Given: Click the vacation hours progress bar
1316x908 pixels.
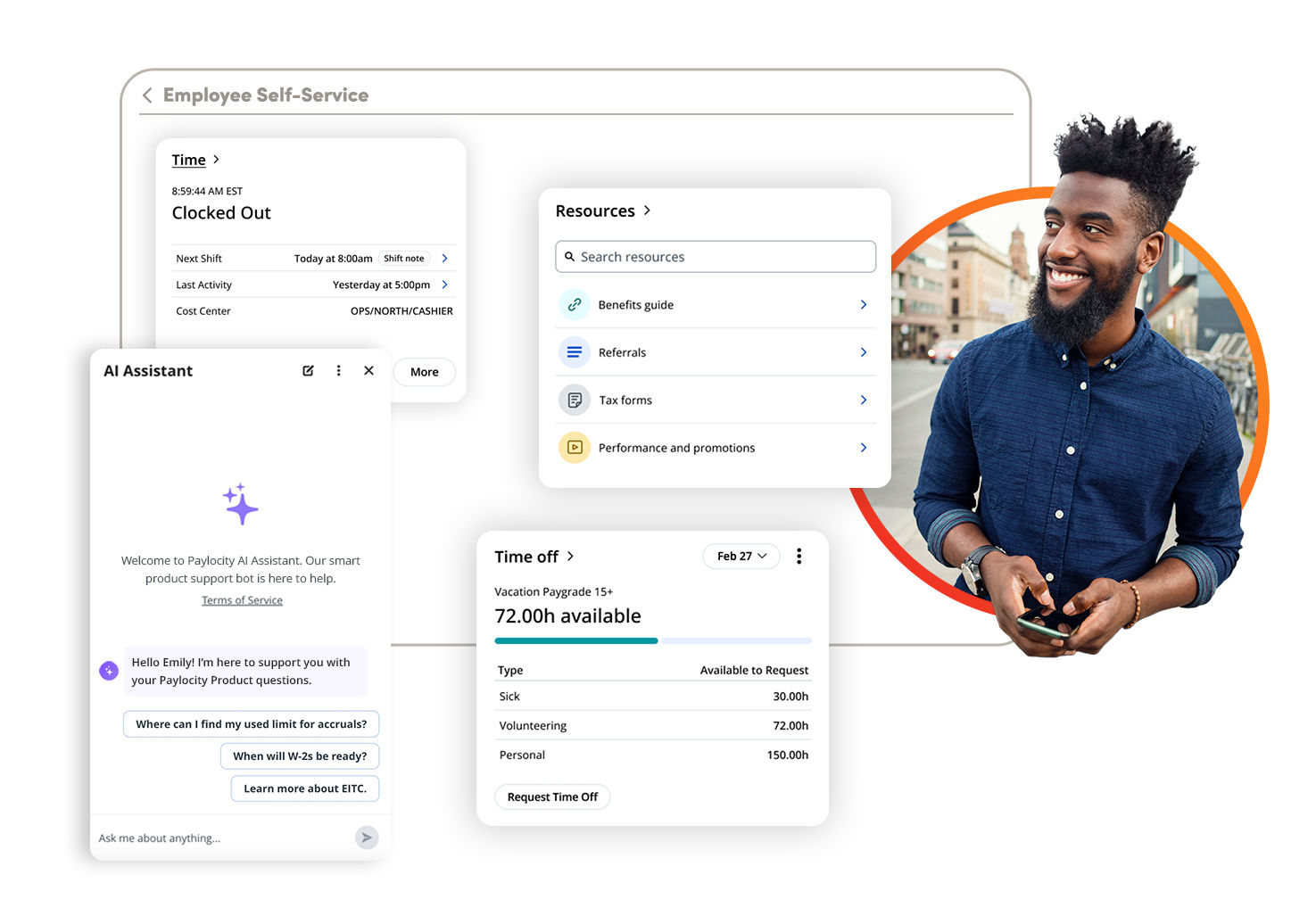Looking at the screenshot, I should (x=652, y=641).
